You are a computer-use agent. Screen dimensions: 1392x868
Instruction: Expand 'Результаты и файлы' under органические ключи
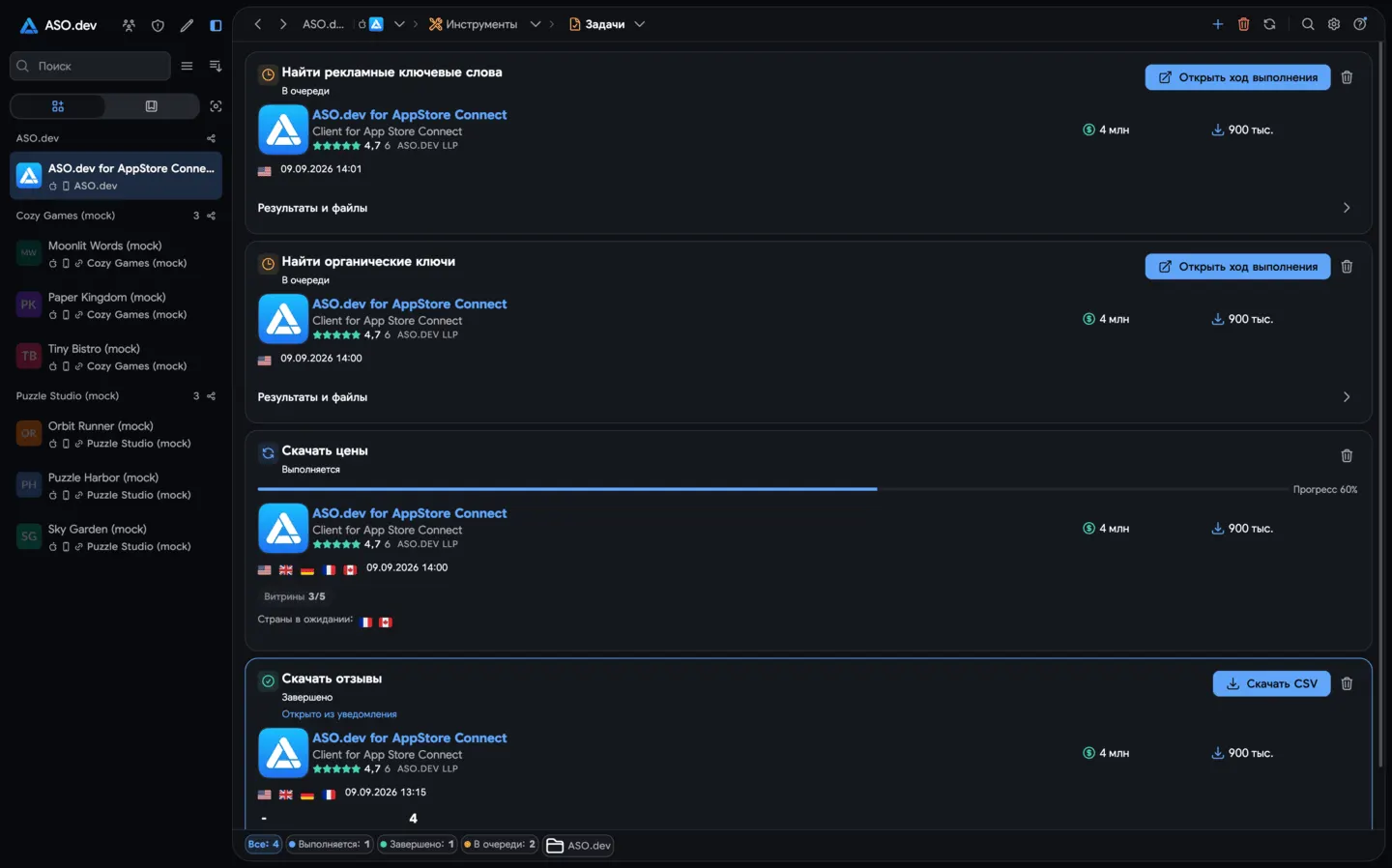(808, 397)
